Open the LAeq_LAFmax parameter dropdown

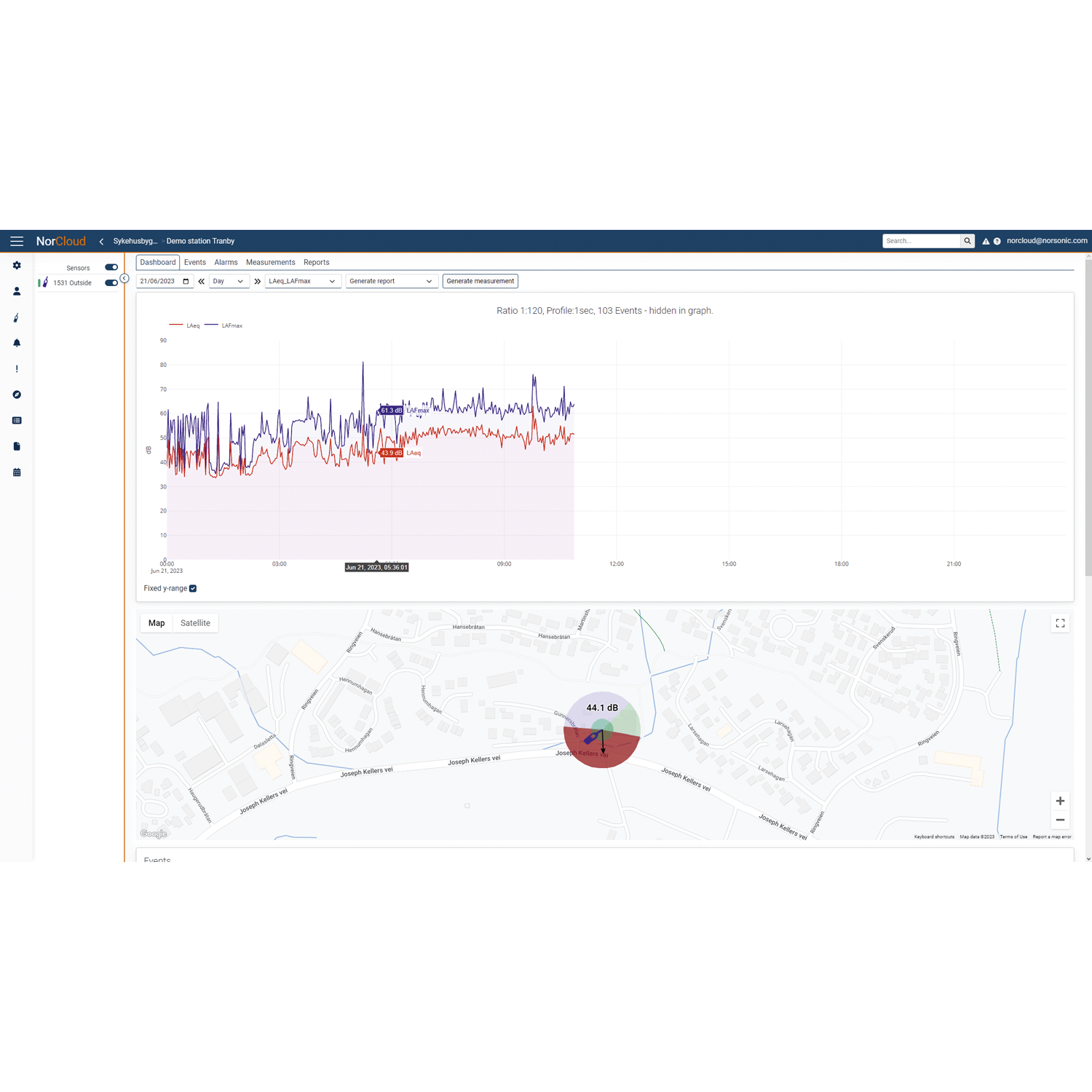pos(302,281)
